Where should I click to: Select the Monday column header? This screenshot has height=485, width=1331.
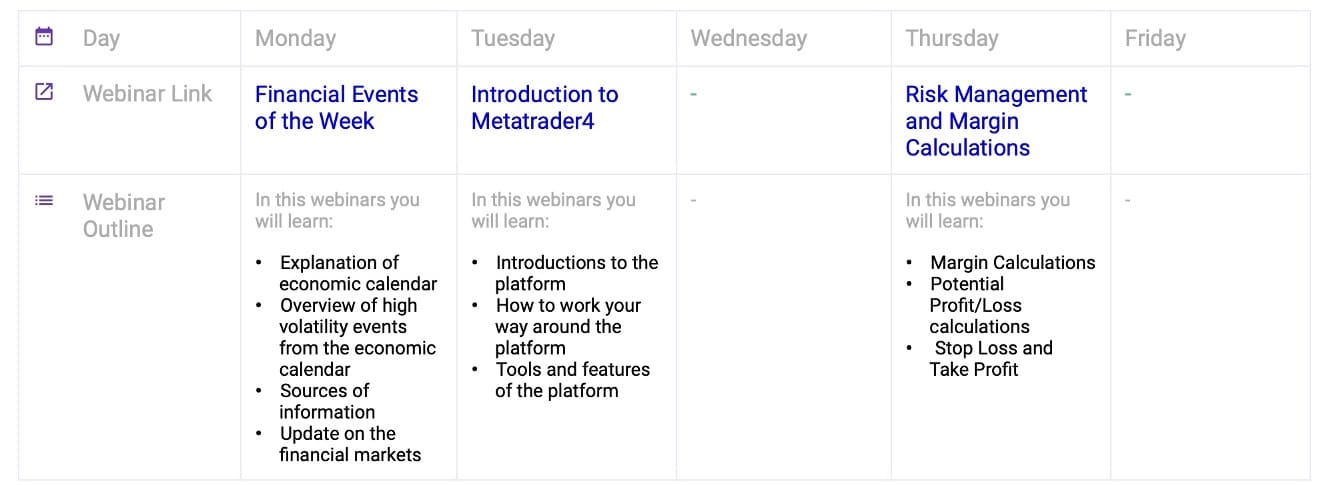coord(295,39)
